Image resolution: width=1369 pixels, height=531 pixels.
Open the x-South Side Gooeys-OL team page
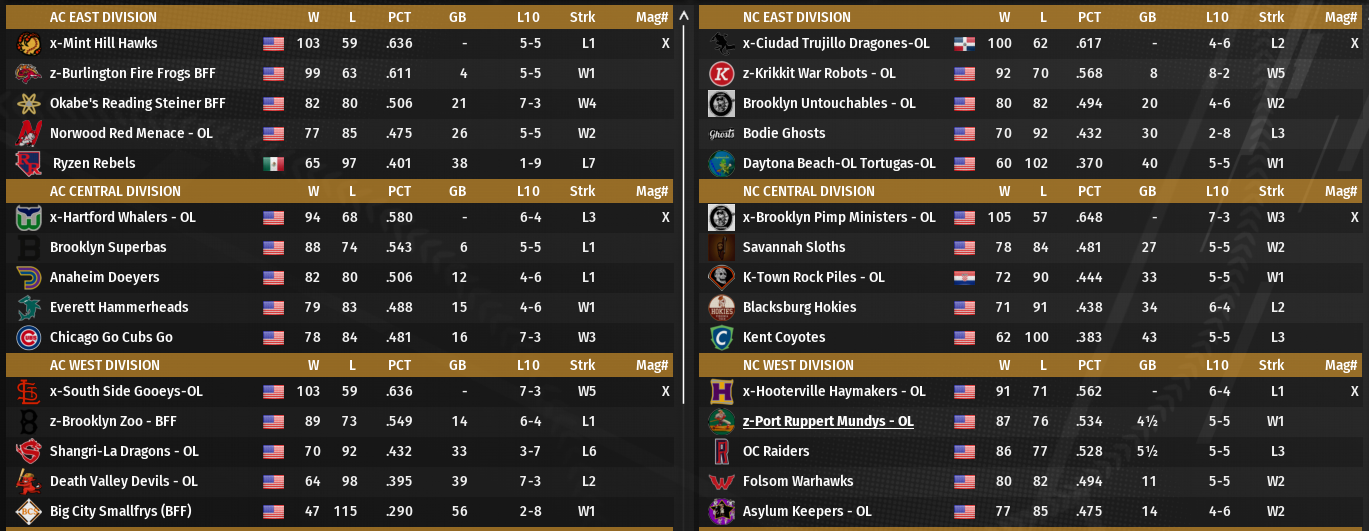pyautogui.click(x=126, y=392)
